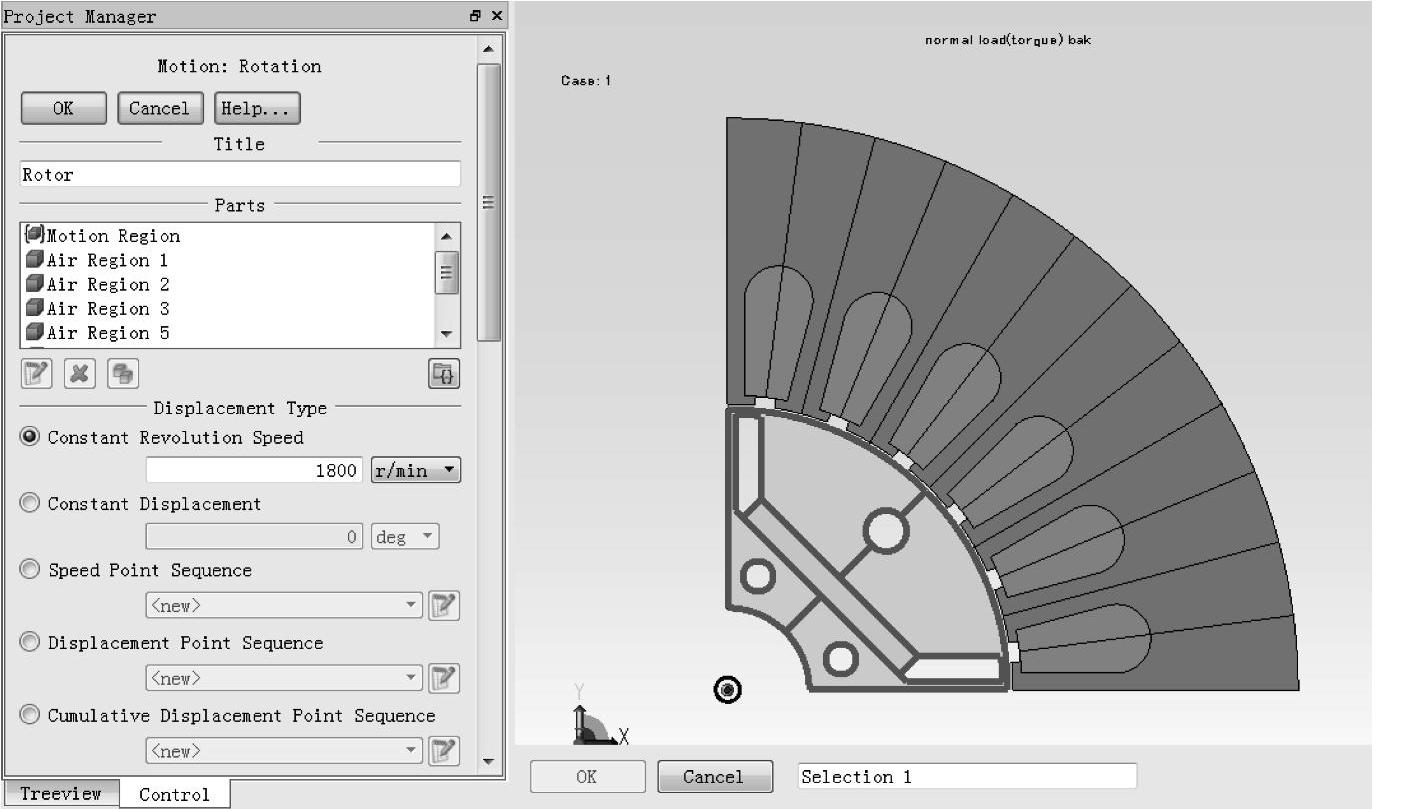Select Speed Point Sequence radio button
This screenshot has height=809, width=1403.
click(31, 570)
